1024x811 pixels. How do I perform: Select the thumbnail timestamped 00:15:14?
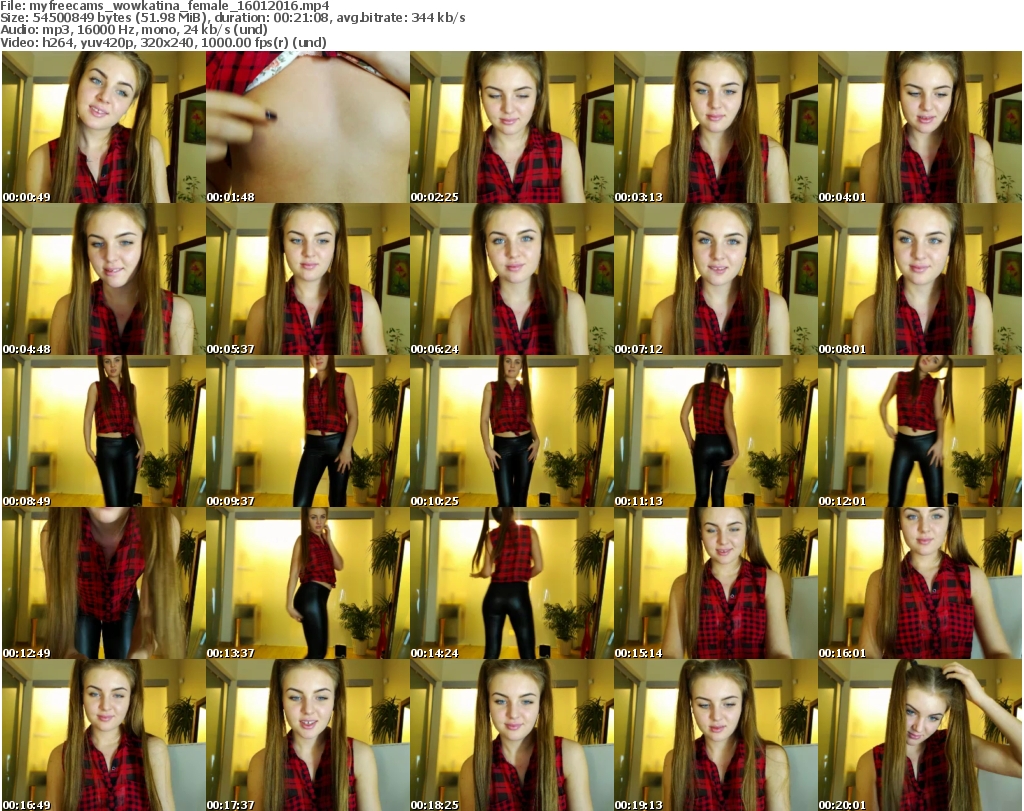(715, 583)
